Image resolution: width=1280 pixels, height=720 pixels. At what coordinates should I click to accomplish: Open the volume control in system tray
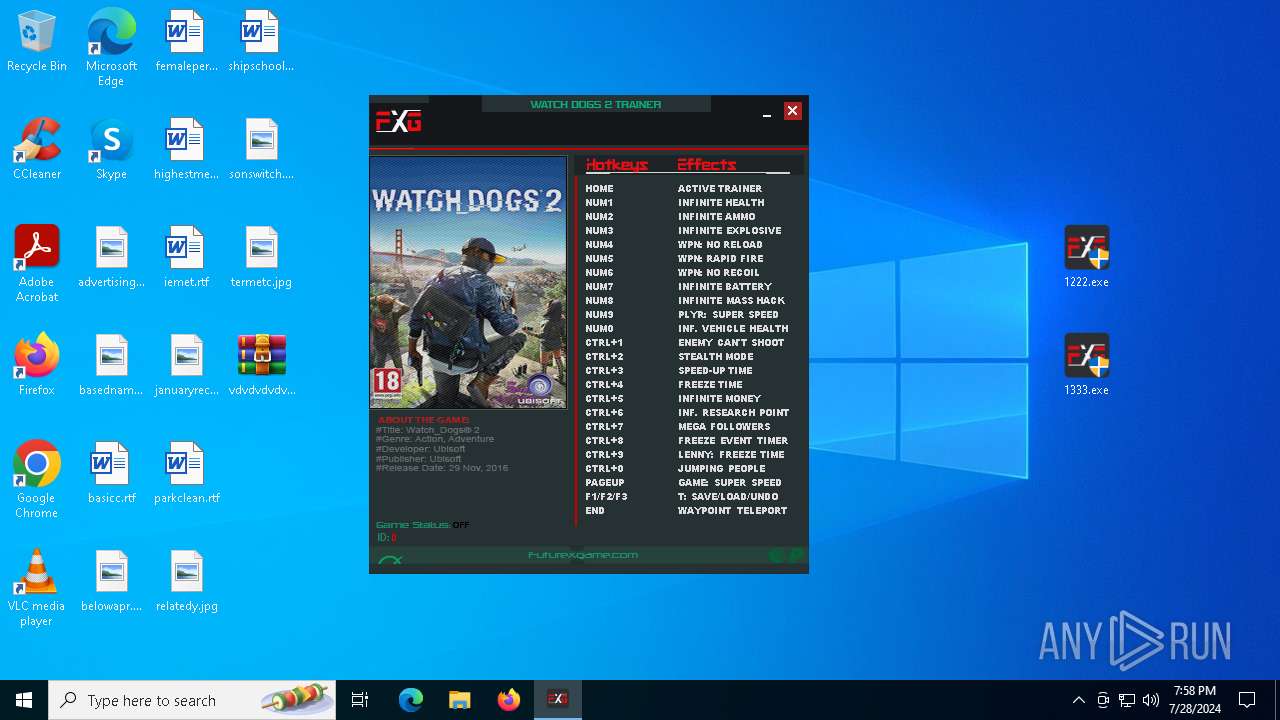(1151, 700)
